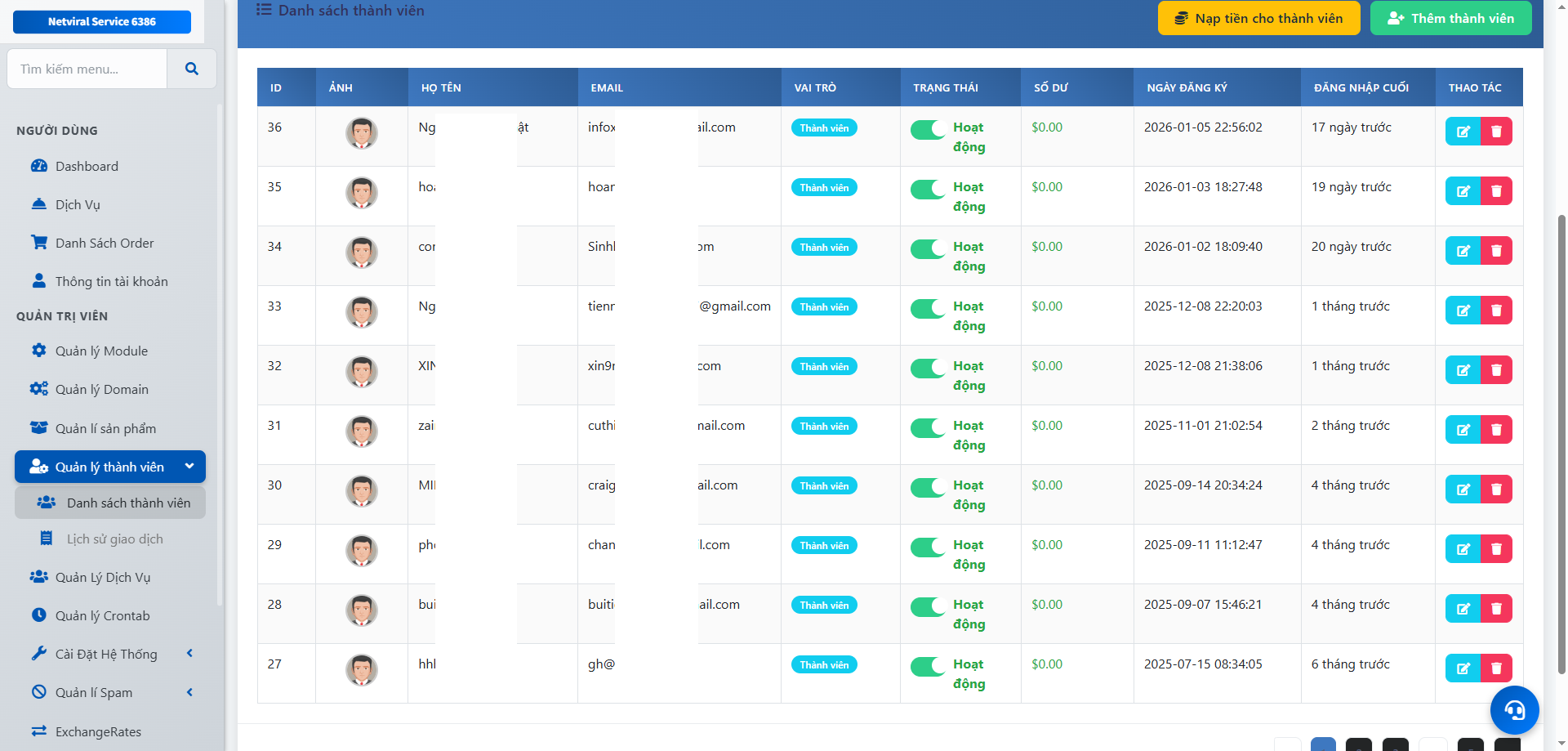Click the search magnifier icon in sidebar
The width and height of the screenshot is (1568, 751).
coord(192,69)
